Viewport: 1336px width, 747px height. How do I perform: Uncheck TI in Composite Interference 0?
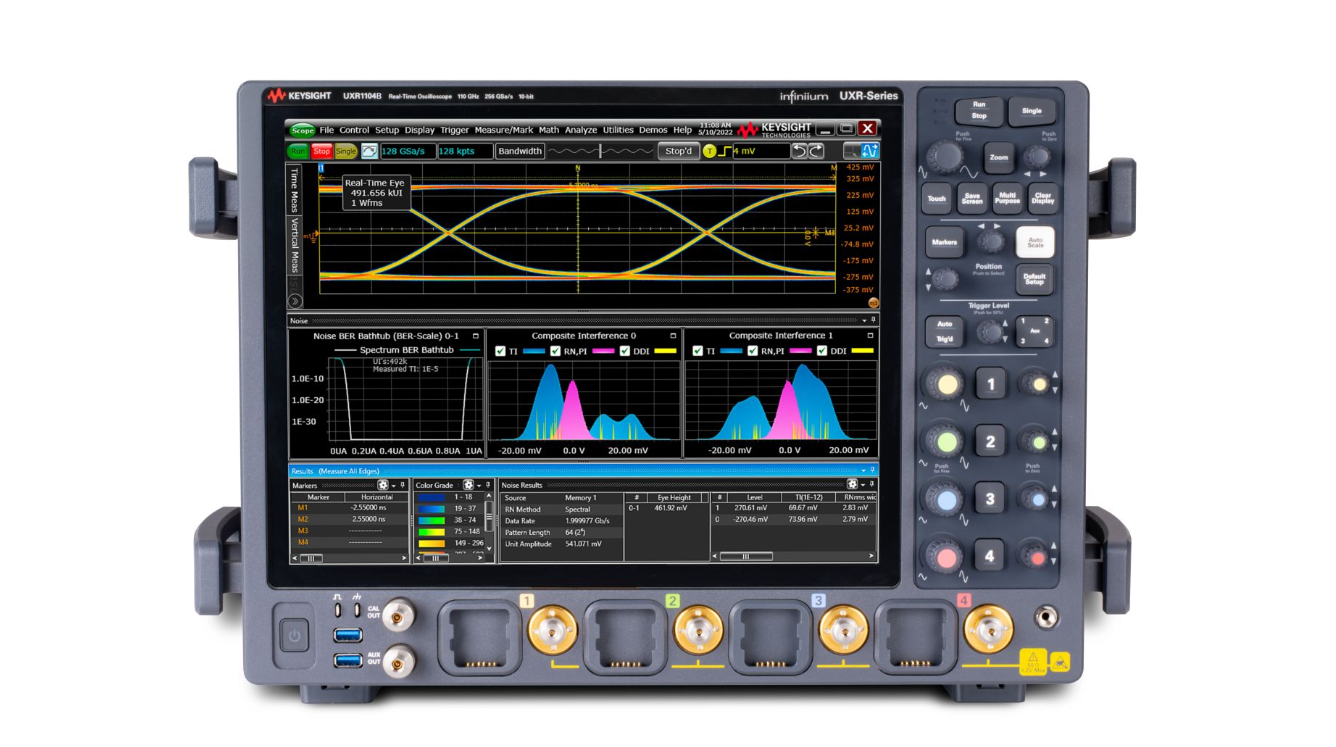point(500,351)
